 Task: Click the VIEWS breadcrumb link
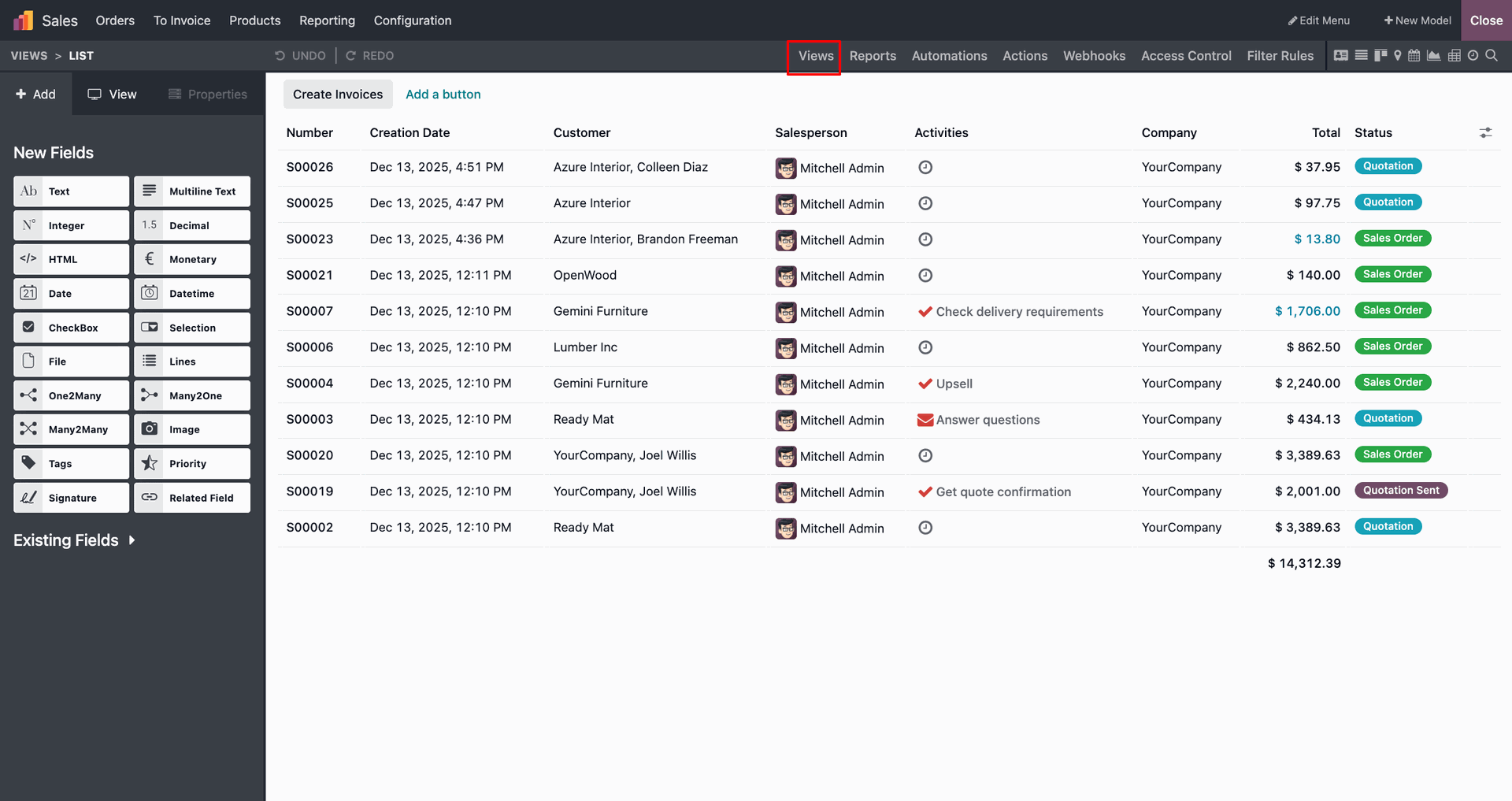(29, 56)
